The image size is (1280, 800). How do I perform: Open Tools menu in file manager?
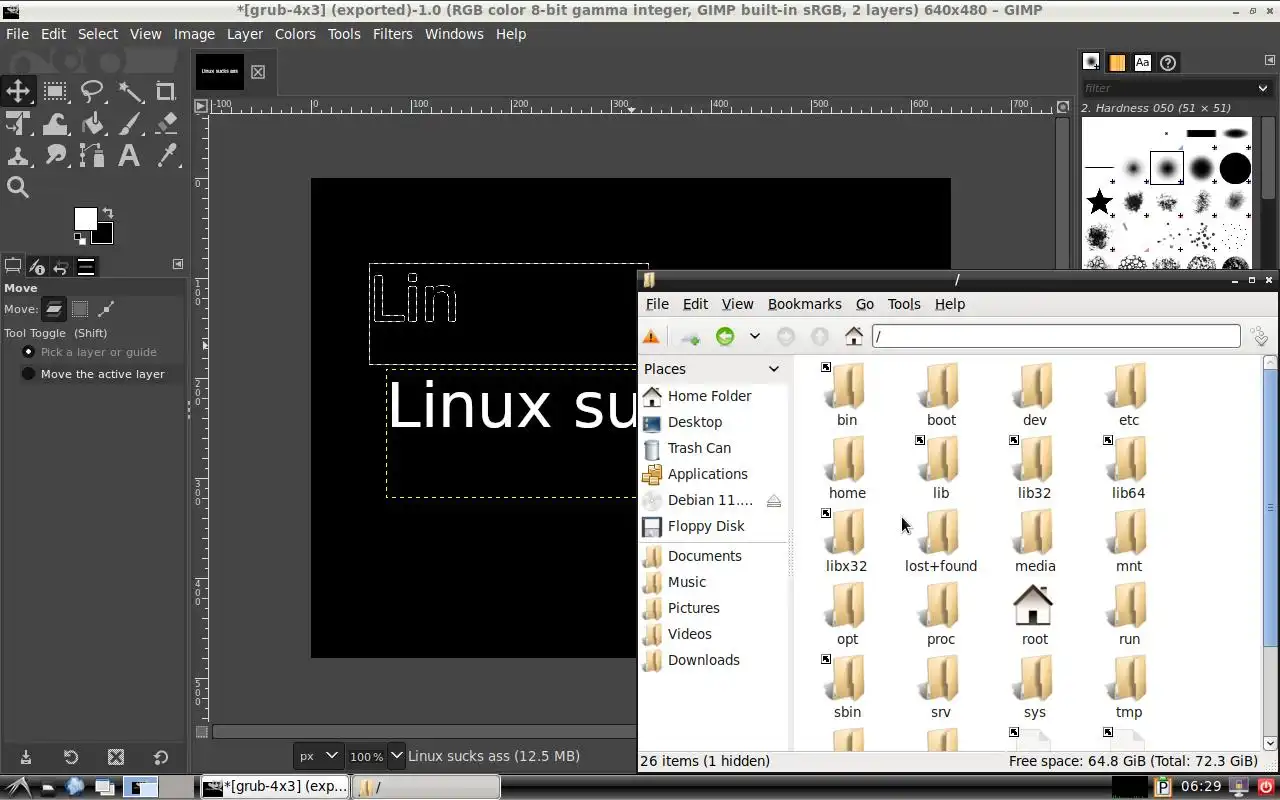pos(904,304)
